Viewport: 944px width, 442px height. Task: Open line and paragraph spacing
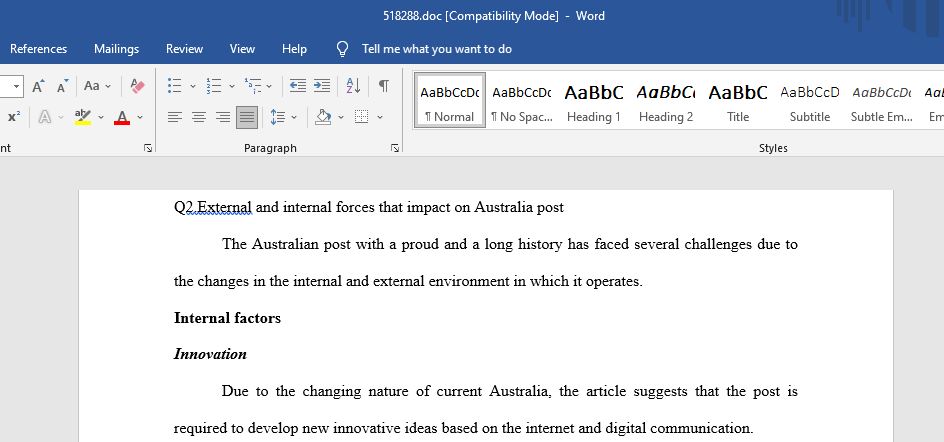tap(278, 117)
